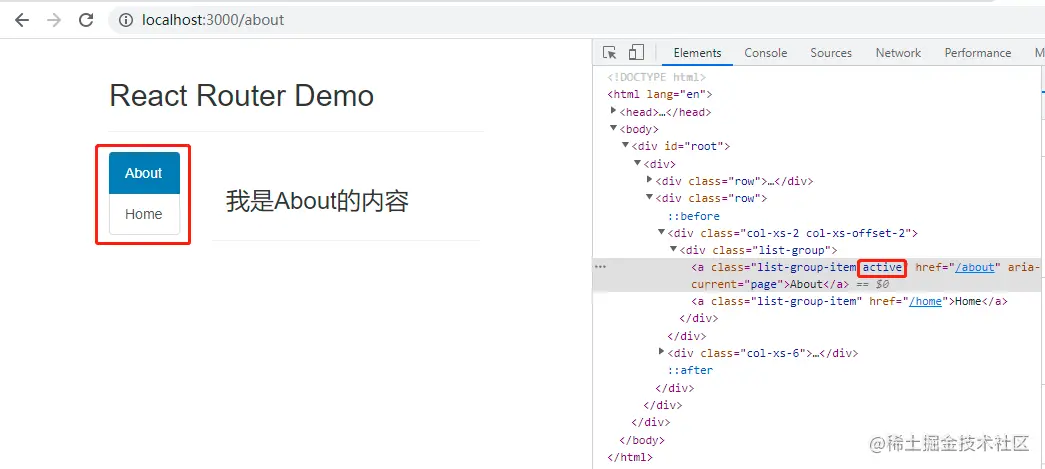This screenshot has height=469, width=1045.
Task: Open the three-dot menu beside the selected DOM row
Action: click(x=600, y=266)
